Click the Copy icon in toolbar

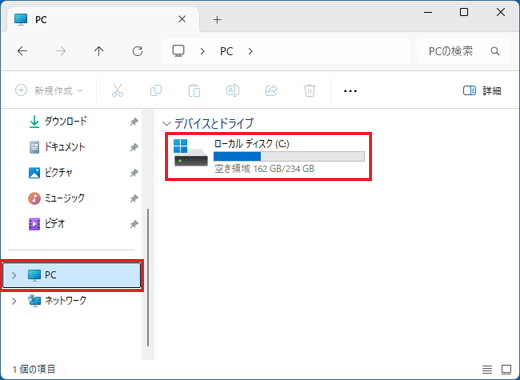click(156, 90)
